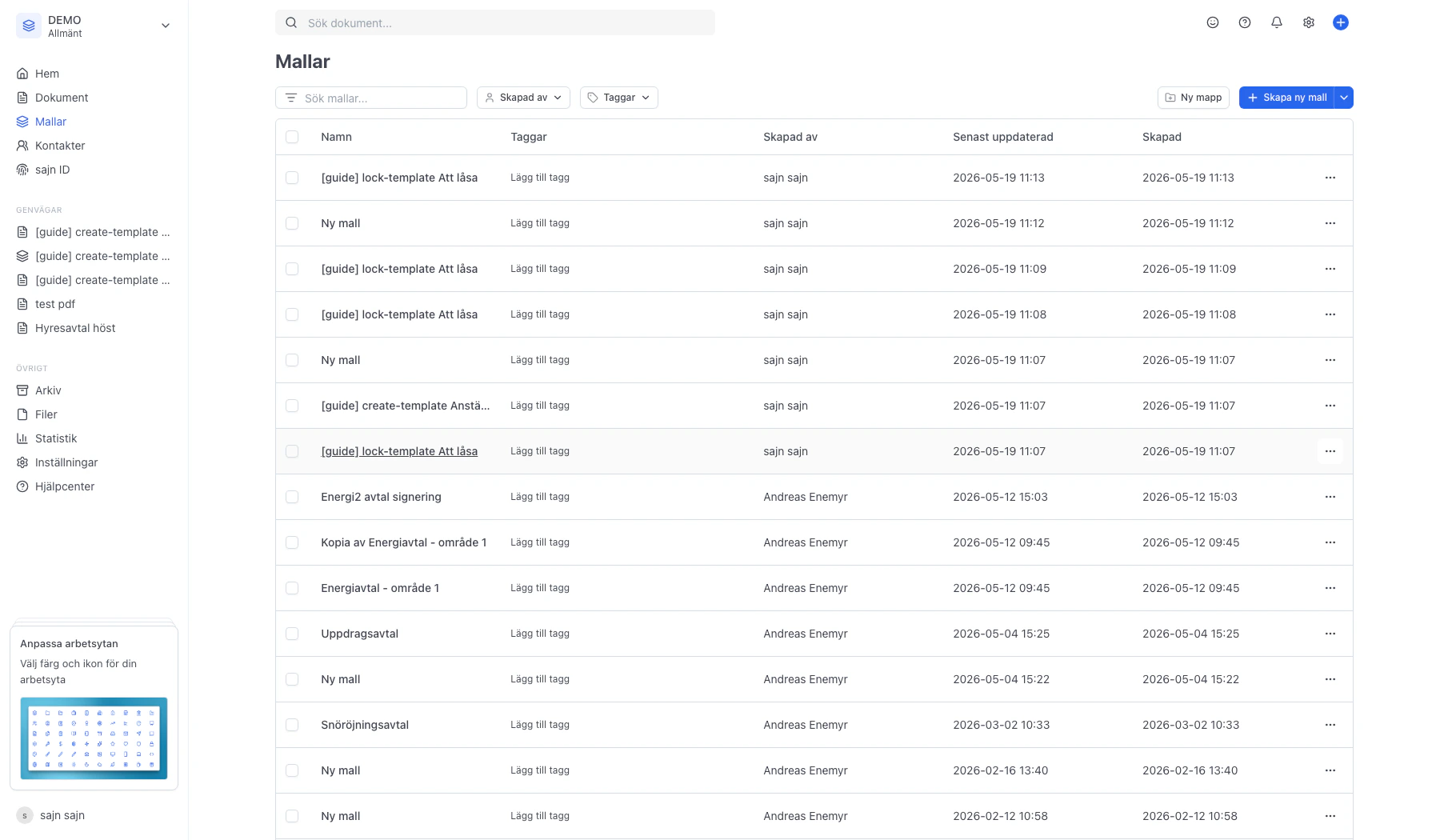
Task: Open row menu for template updated 2026-05-19 11:08
Action: [x=1330, y=314]
